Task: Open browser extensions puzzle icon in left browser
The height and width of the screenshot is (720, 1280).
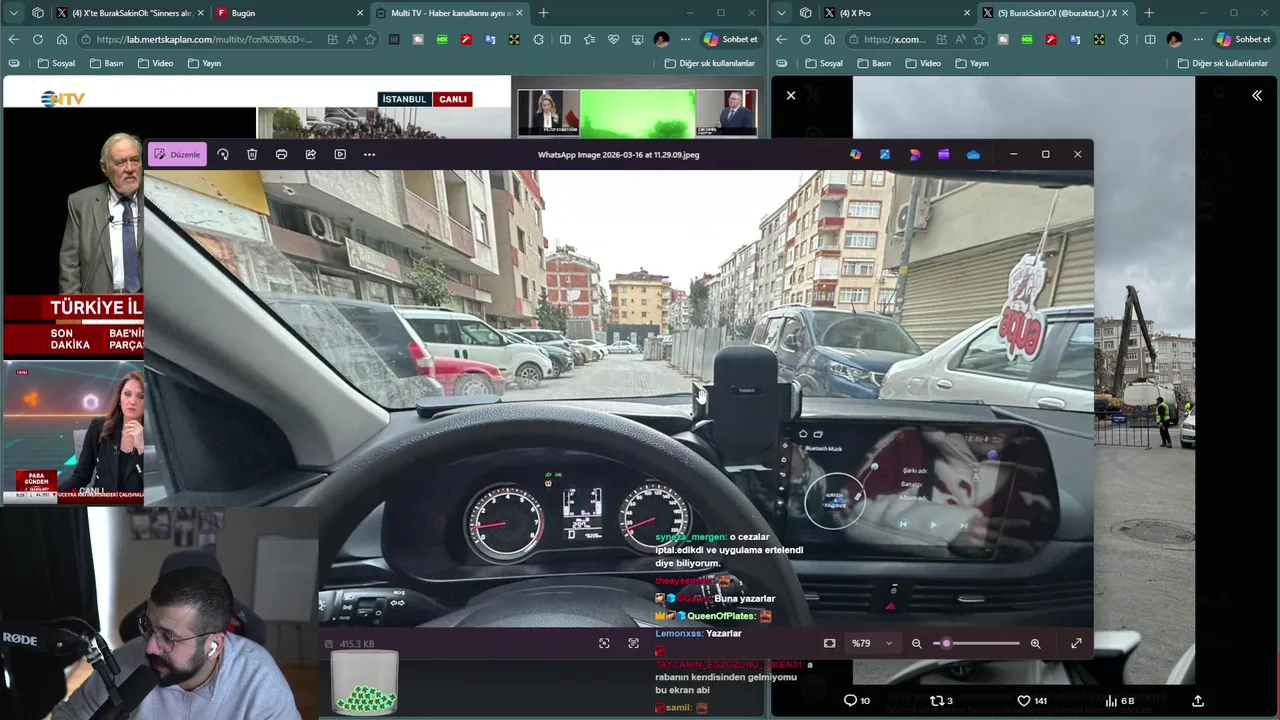Action: tap(539, 39)
